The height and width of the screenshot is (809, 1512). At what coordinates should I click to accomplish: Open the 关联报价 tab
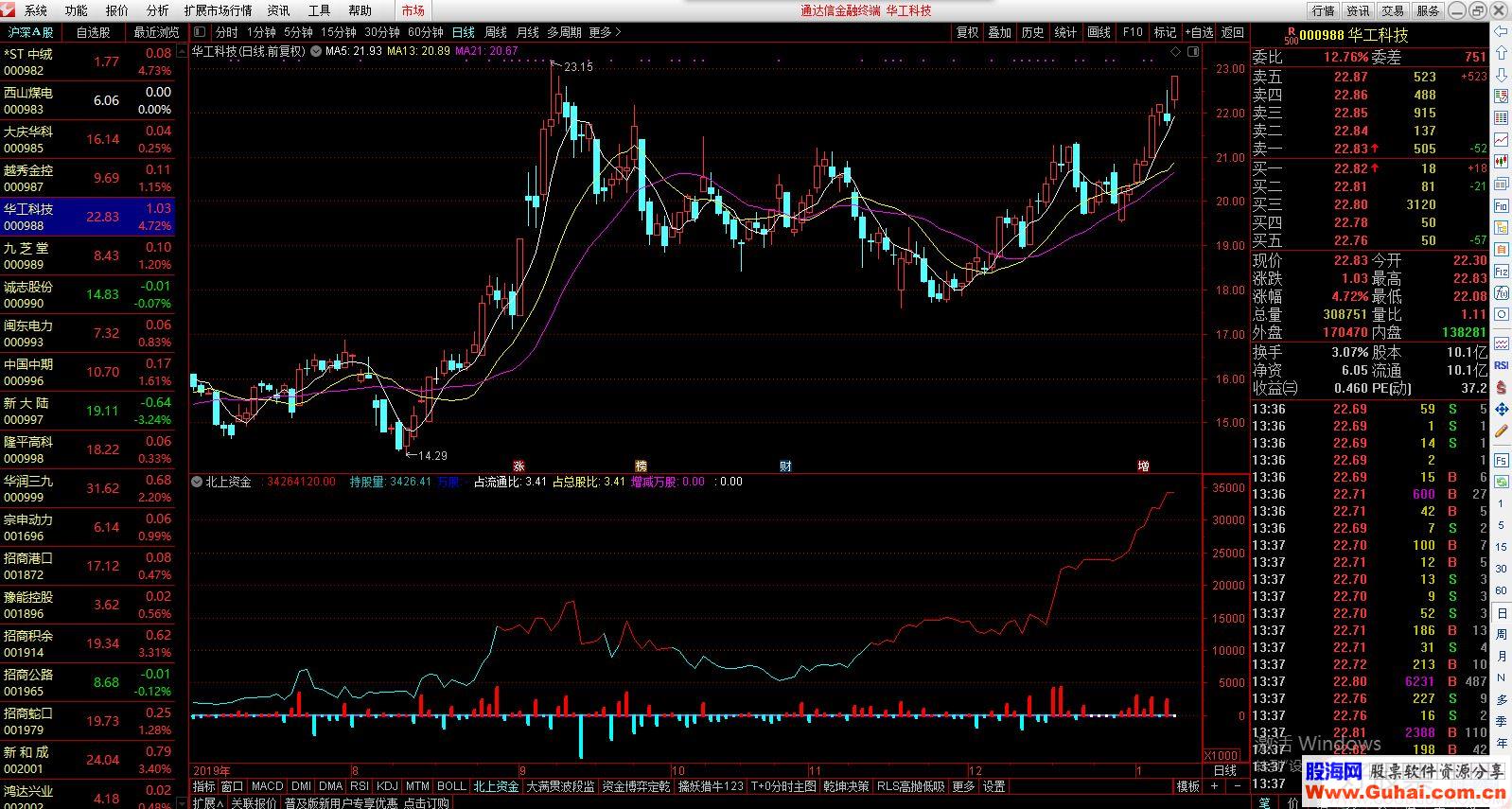(x=253, y=802)
